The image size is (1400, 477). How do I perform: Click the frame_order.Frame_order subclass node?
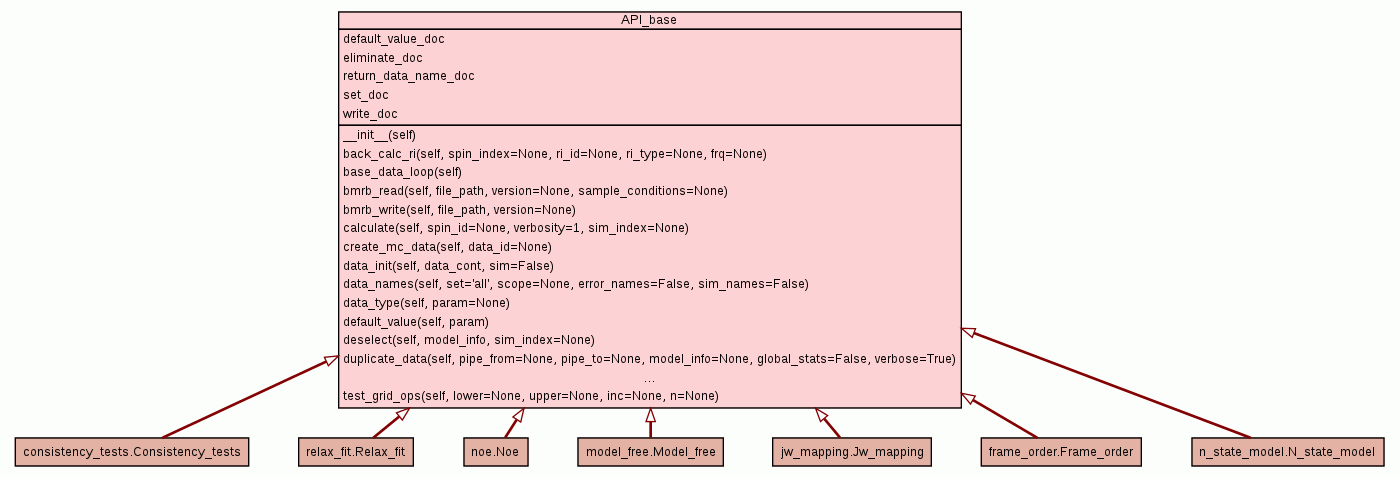1060,452
